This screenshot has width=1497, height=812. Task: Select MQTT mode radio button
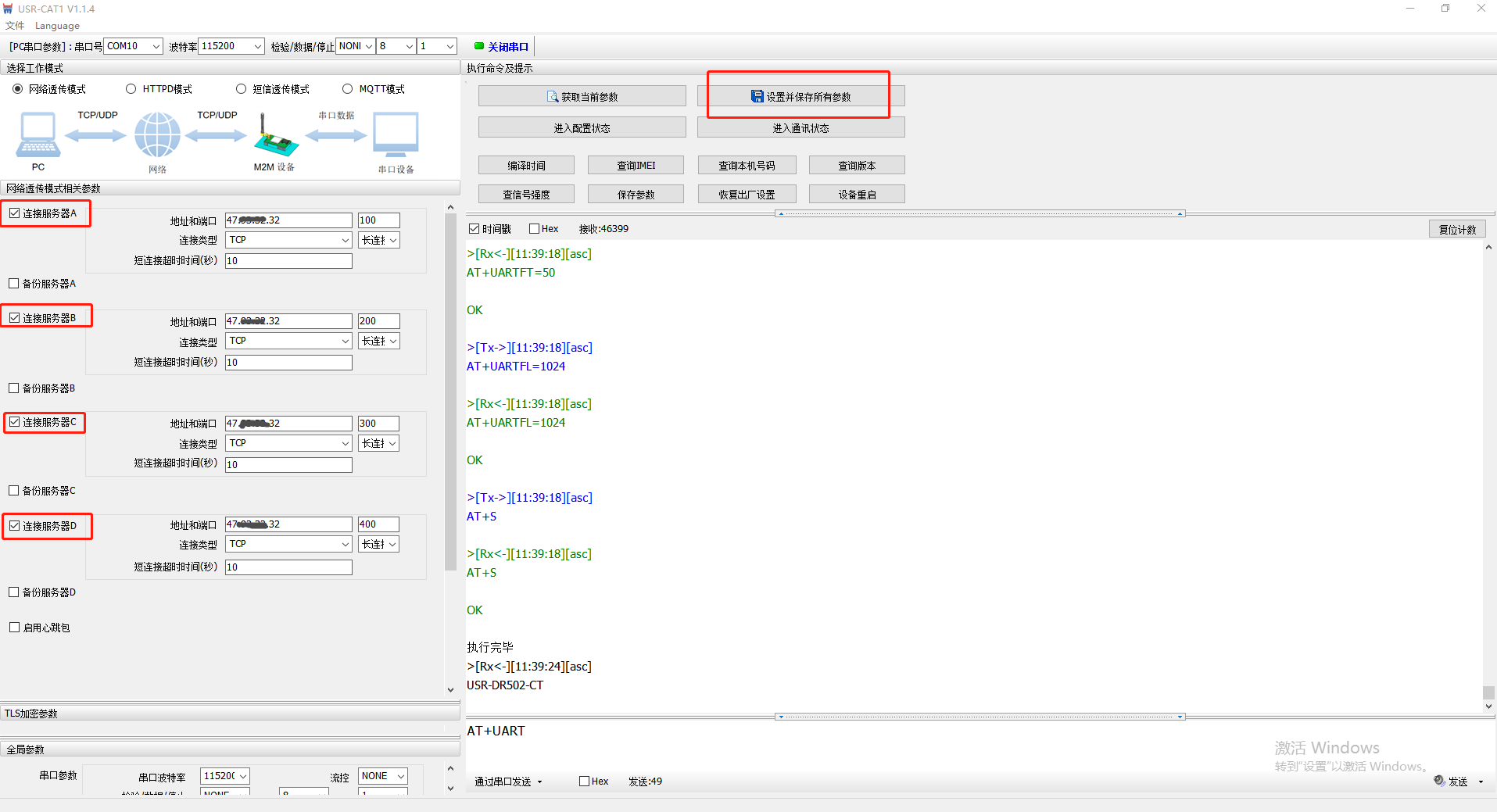click(x=348, y=89)
